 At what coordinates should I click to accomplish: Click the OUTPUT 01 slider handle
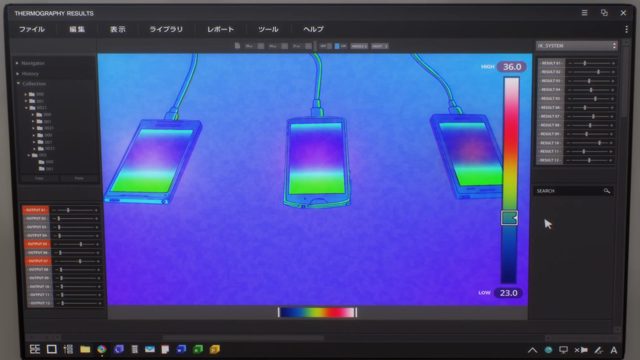pyautogui.click(x=68, y=210)
